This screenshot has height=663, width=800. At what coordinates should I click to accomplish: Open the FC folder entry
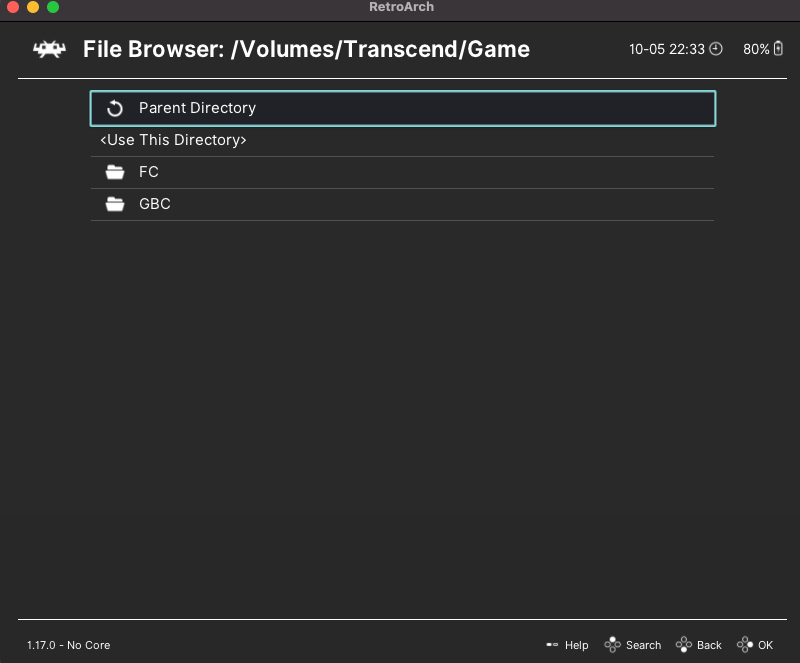(402, 173)
